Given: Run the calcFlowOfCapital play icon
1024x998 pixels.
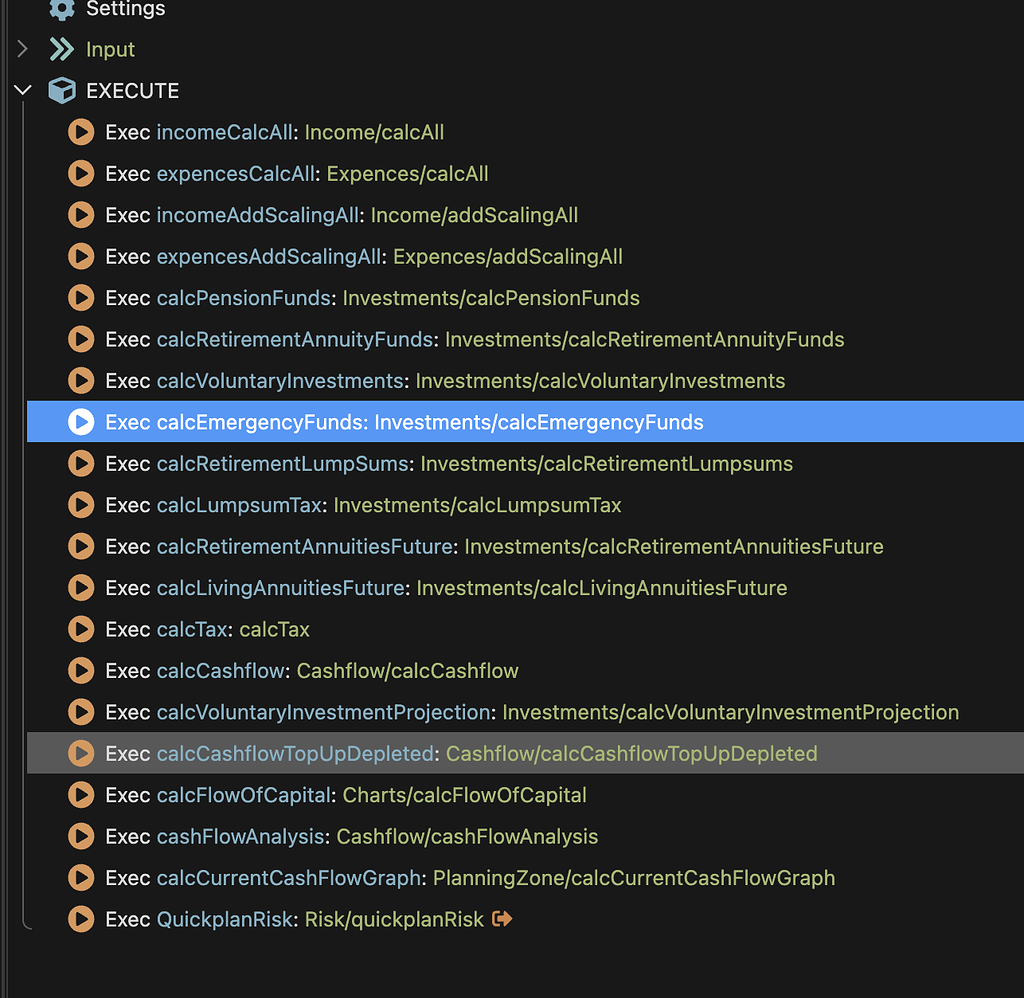Looking at the screenshot, I should click(x=81, y=794).
